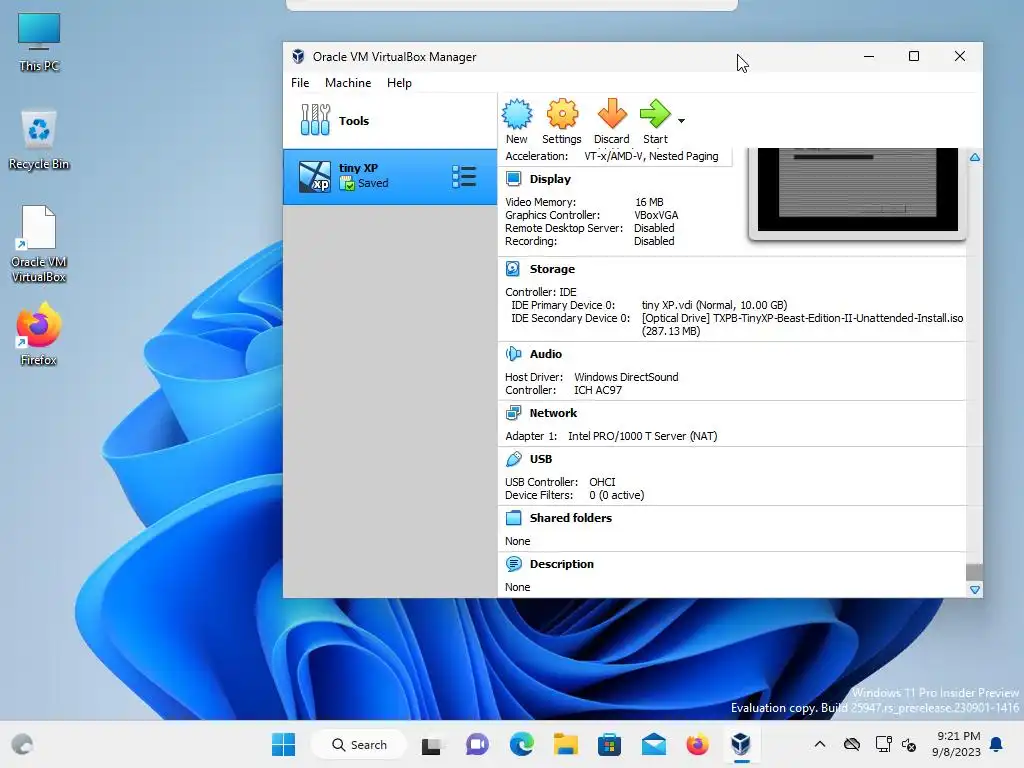Click the New virtual machine icon
Image resolution: width=1024 pixels, height=768 pixels.
coord(517,114)
